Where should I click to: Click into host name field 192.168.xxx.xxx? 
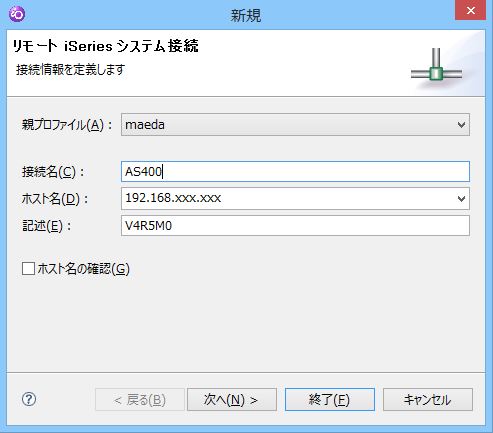289,199
